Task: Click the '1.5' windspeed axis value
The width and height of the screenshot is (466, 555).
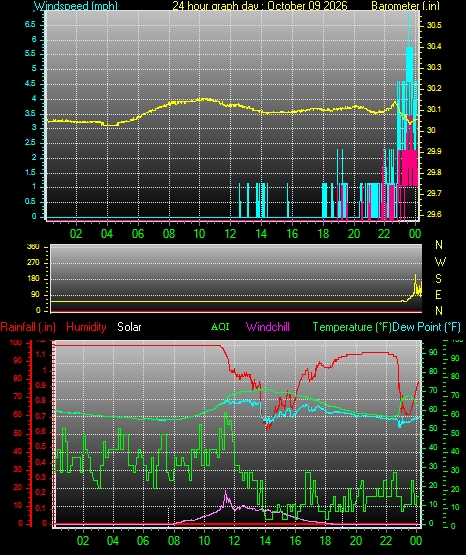Action: (30, 172)
